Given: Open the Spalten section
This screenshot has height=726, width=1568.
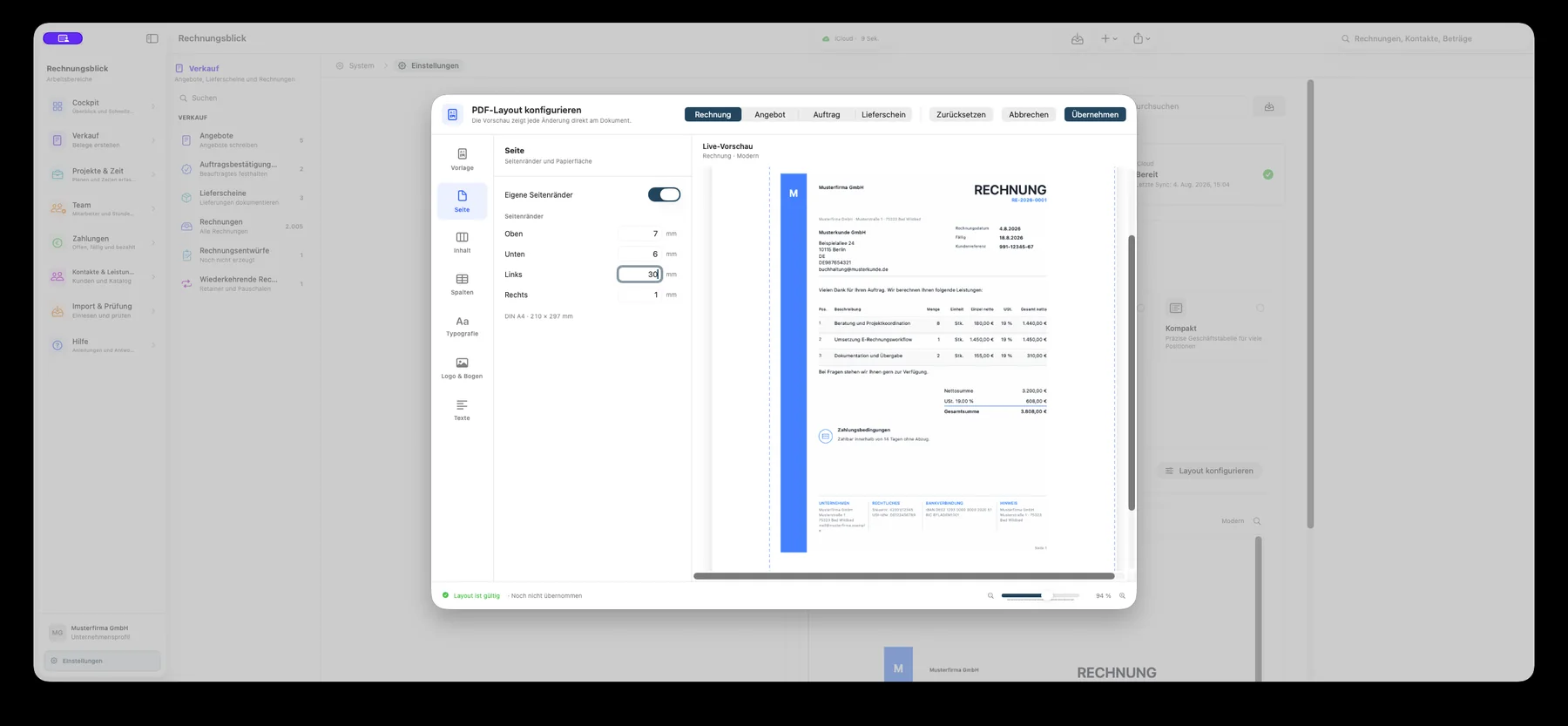Looking at the screenshot, I should (x=463, y=285).
